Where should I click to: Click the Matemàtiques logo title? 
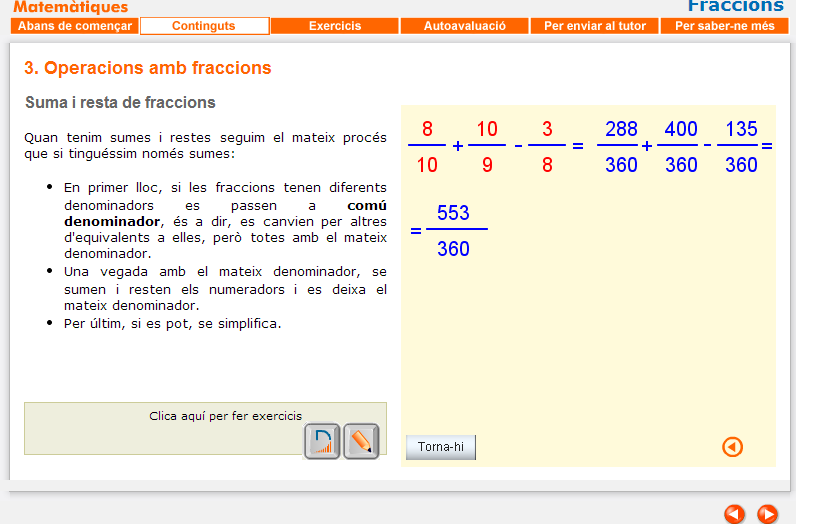click(x=71, y=8)
